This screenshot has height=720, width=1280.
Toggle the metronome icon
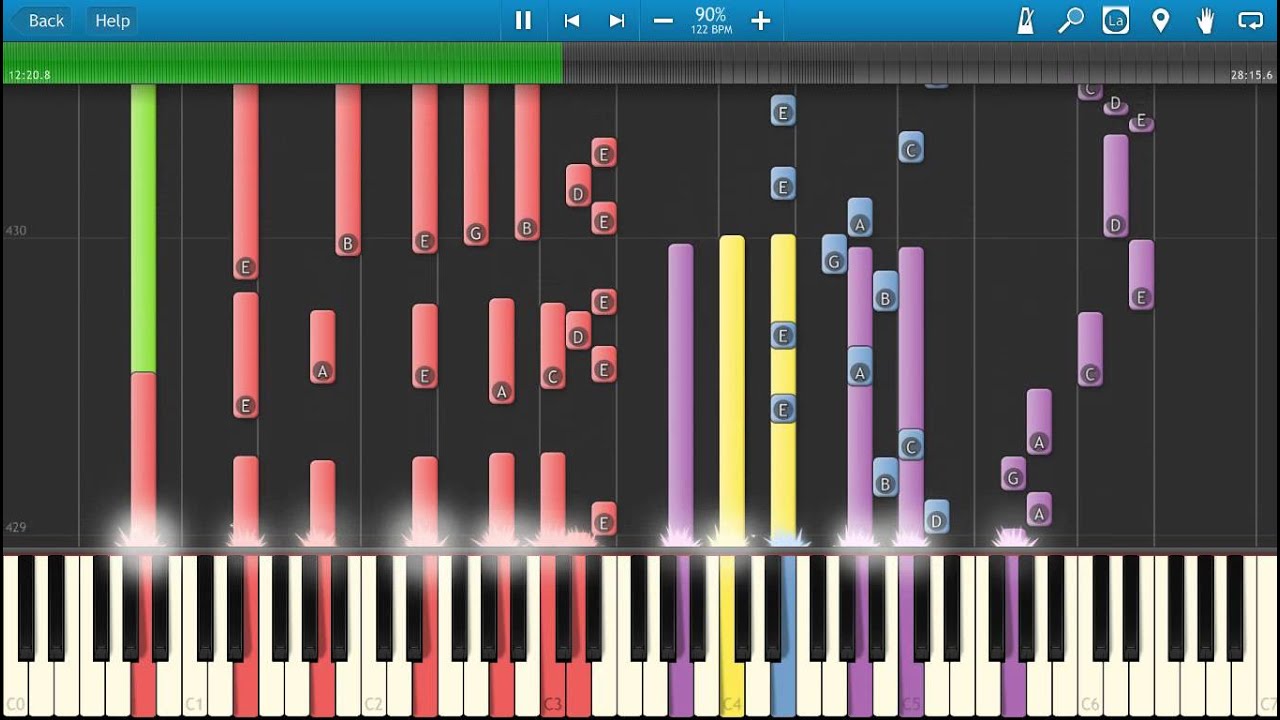[x=1026, y=20]
